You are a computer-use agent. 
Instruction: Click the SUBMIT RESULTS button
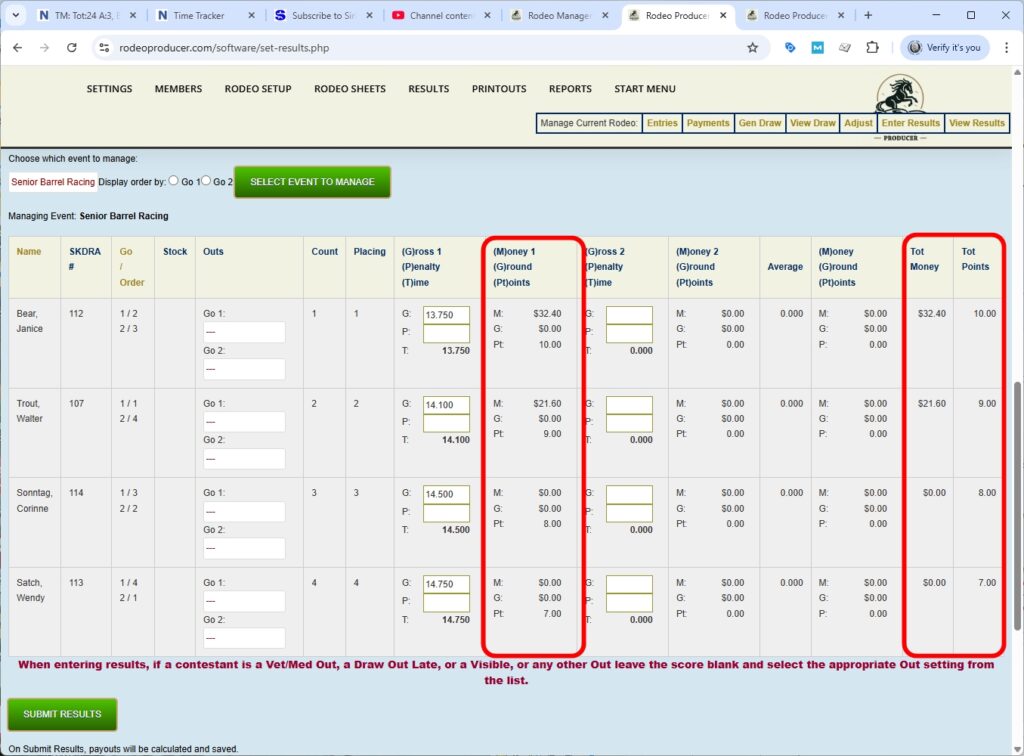click(61, 714)
